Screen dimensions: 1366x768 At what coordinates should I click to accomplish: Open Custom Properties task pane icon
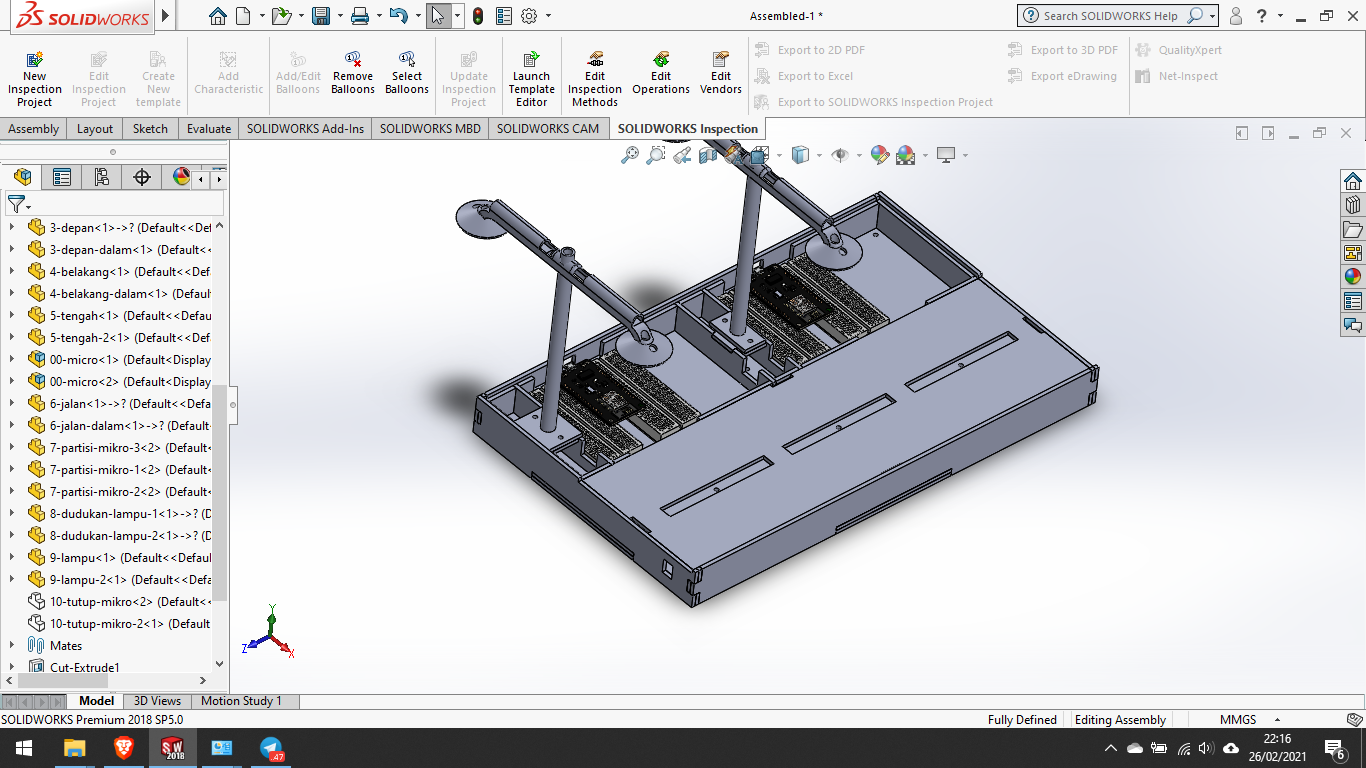[x=1353, y=301]
